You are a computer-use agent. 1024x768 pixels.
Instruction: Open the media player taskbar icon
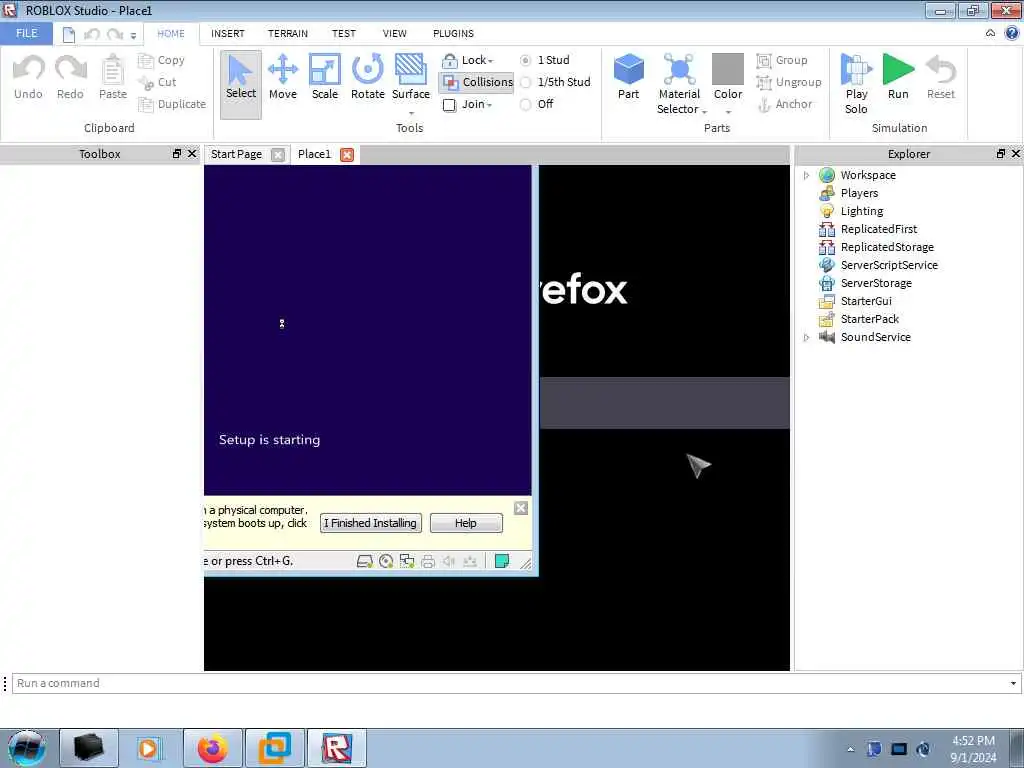(148, 749)
